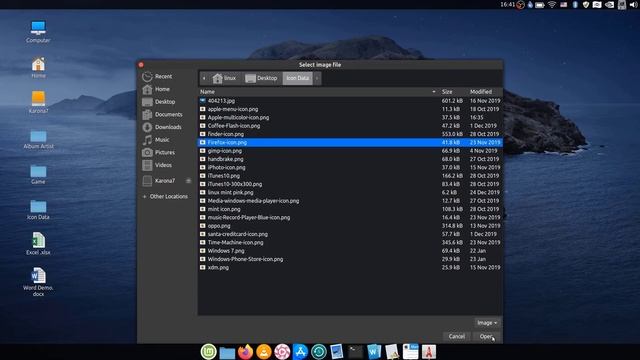Screen dimensions: 640x360
Task: Select oppo.png file
Action: click(x=350, y=226)
